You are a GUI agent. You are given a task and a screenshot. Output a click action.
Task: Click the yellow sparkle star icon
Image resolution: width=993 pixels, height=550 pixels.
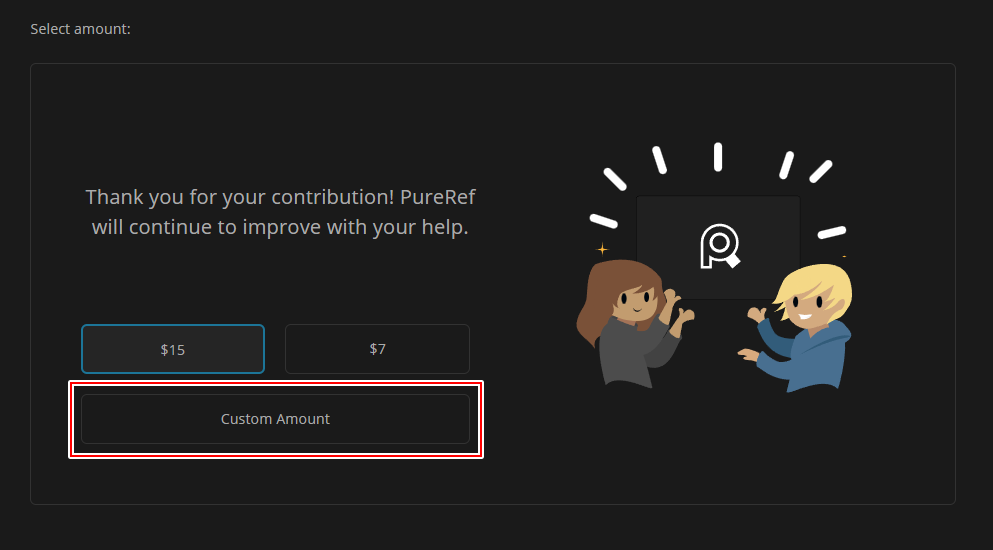point(602,248)
